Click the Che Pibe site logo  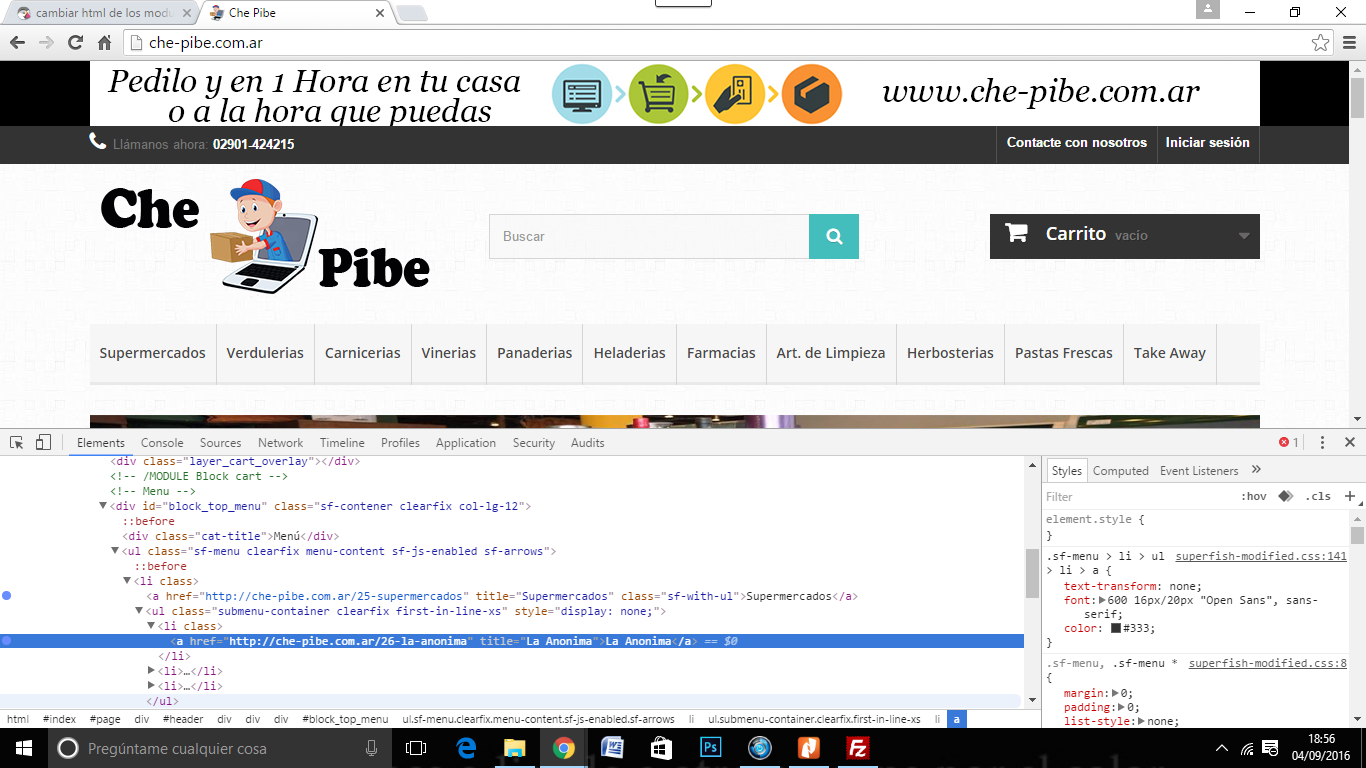pos(265,236)
